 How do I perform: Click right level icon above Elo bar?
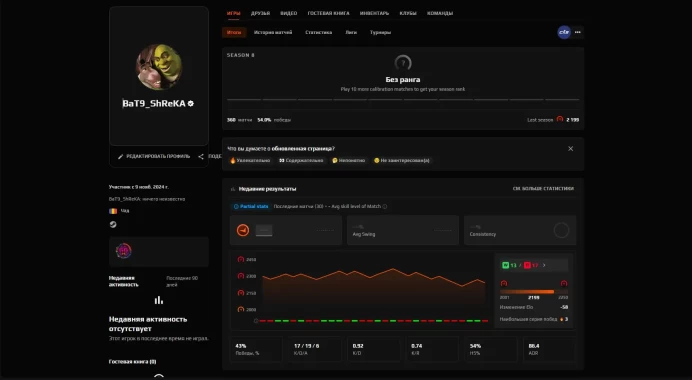[x=564, y=283]
